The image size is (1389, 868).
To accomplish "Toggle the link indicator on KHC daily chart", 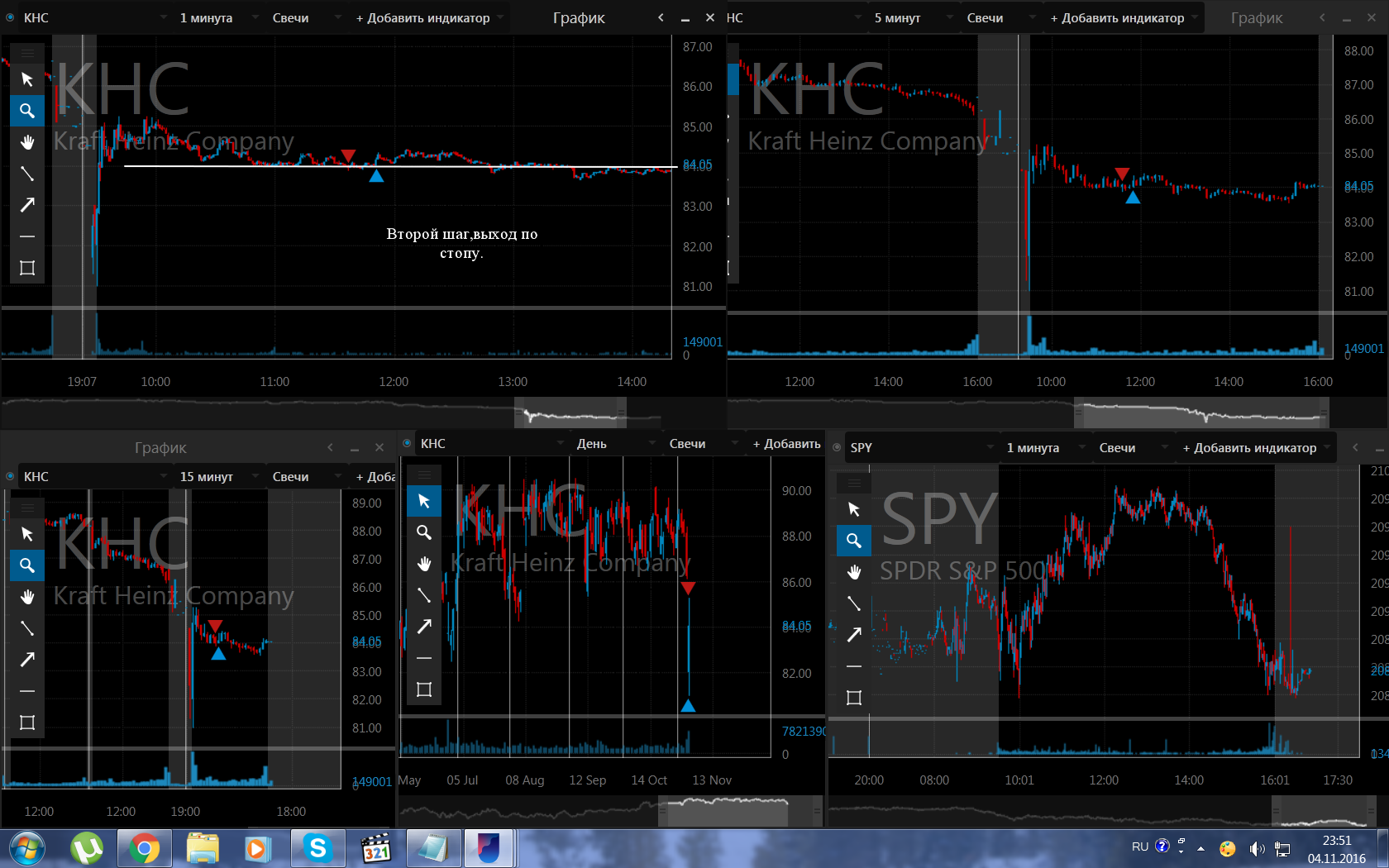I will [x=407, y=444].
